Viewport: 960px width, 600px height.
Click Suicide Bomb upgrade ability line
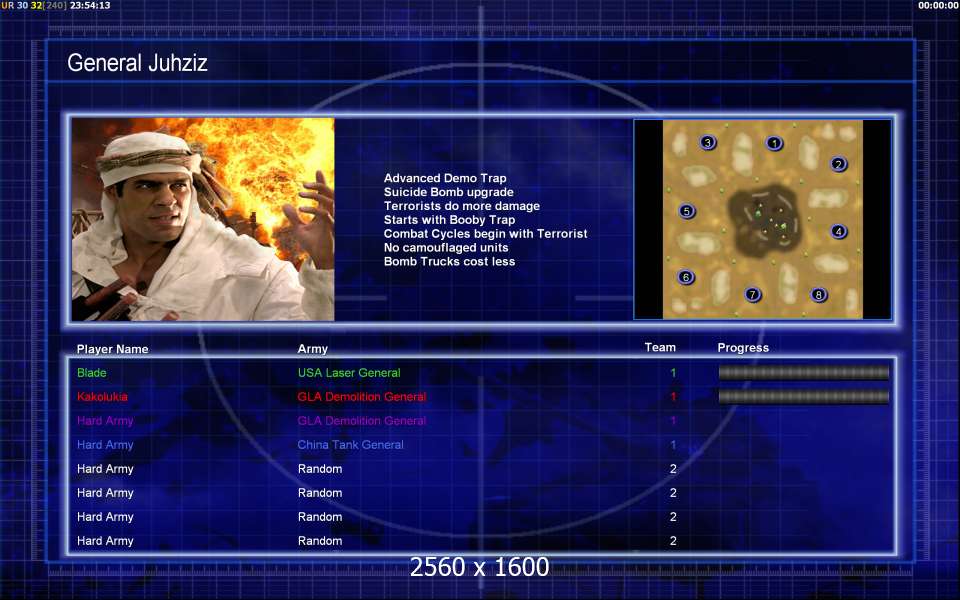pos(449,192)
